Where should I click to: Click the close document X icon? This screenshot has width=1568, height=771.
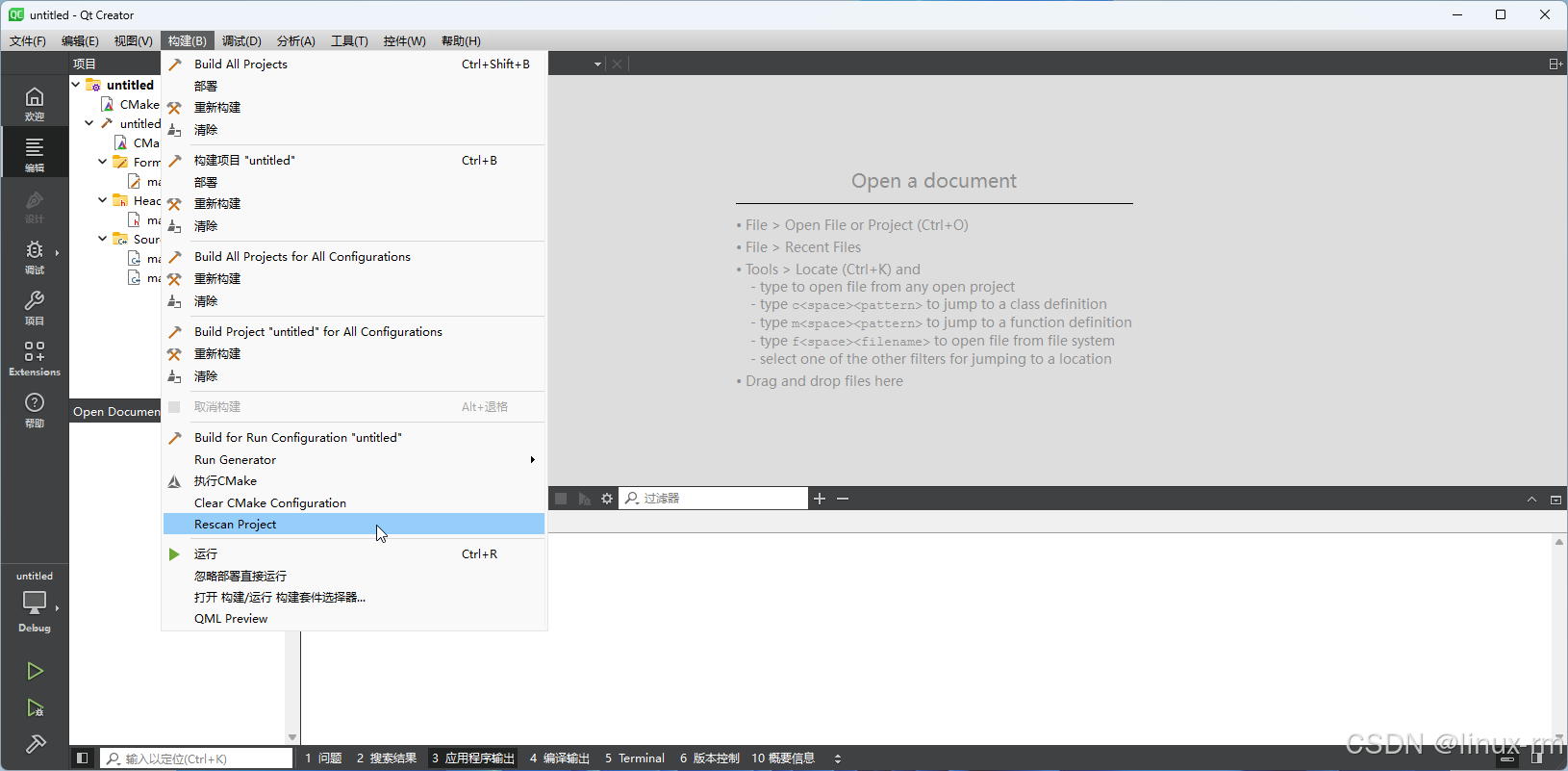point(618,64)
